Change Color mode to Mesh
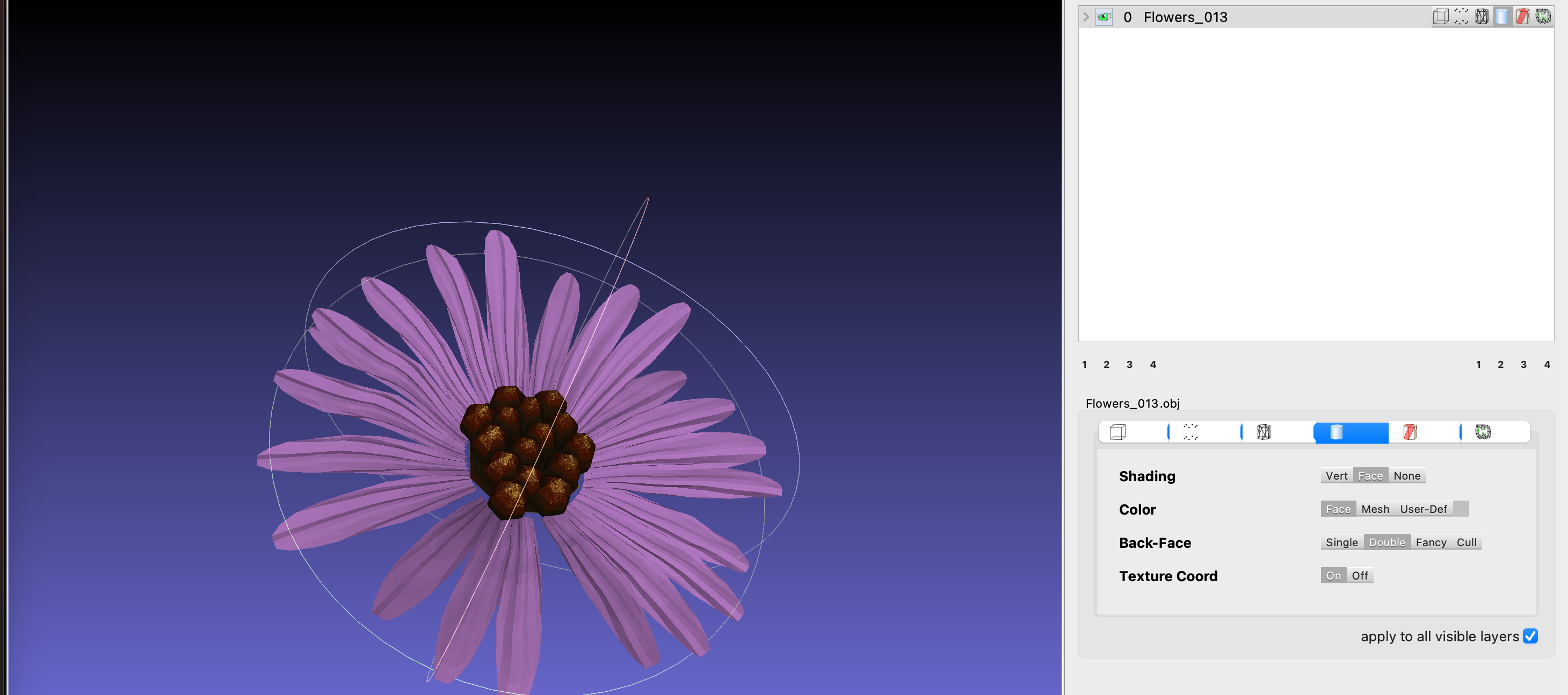The width and height of the screenshot is (1568, 695). [1376, 509]
